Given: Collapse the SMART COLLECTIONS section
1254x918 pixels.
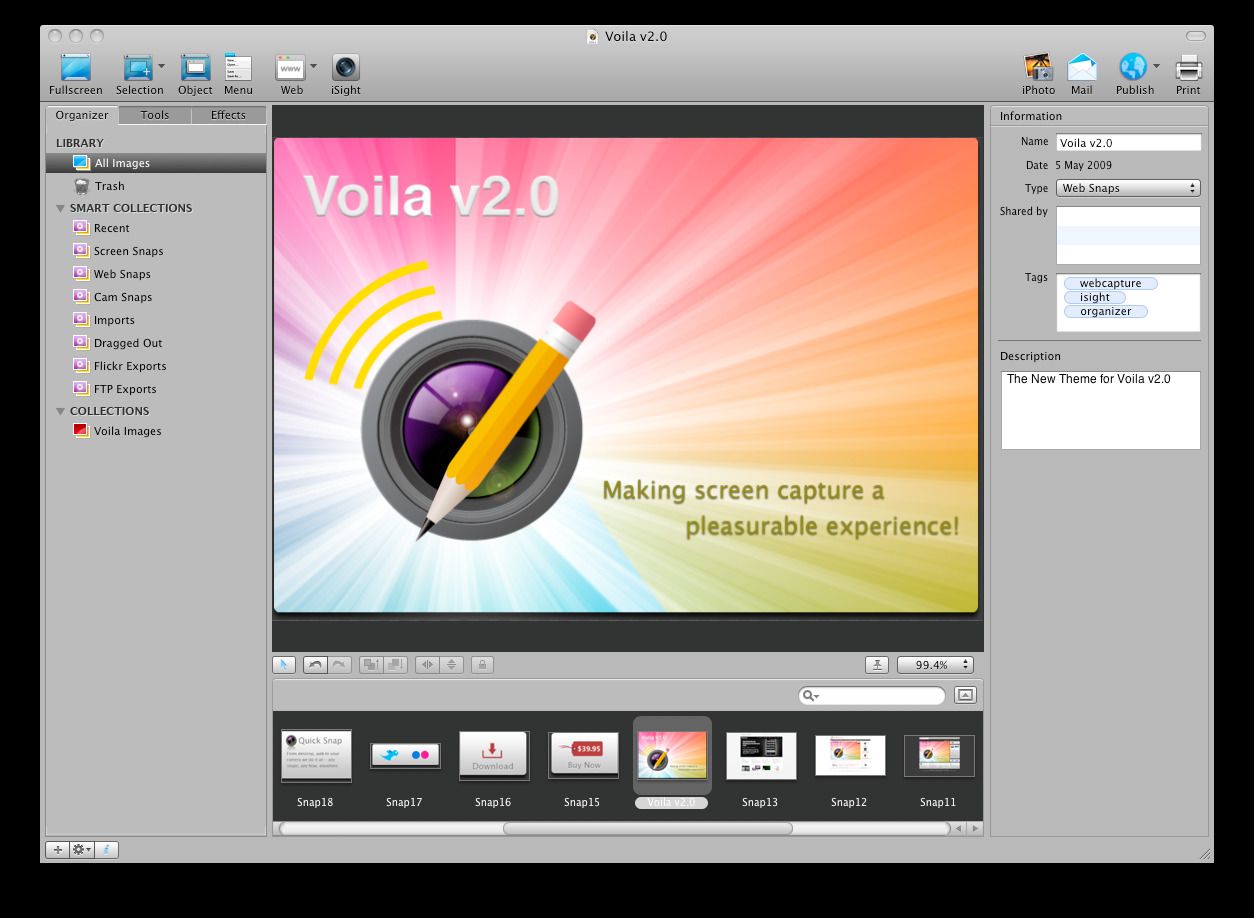Looking at the screenshot, I should [x=60, y=208].
